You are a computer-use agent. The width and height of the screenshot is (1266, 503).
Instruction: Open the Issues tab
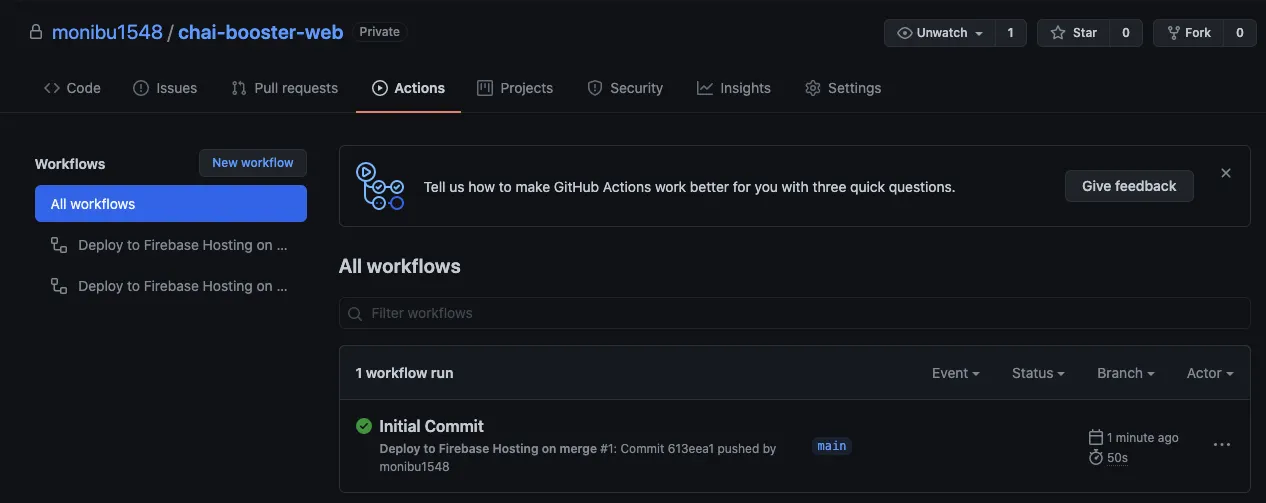165,88
